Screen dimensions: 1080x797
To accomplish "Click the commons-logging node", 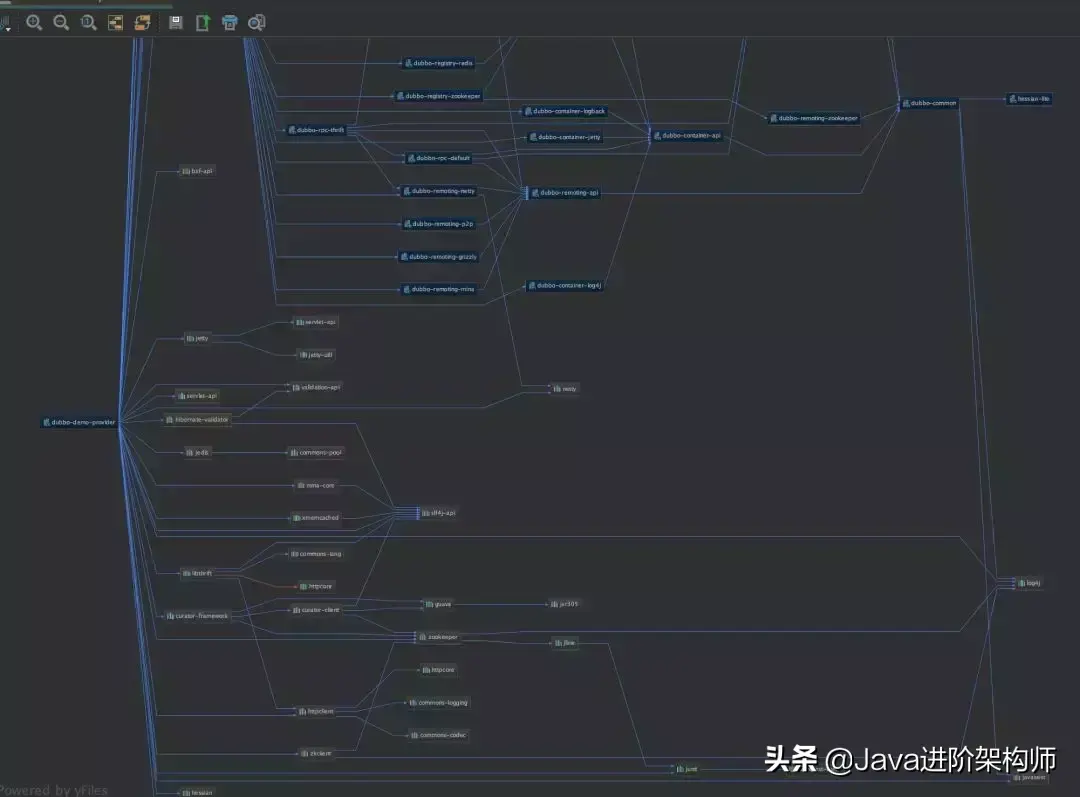I will coord(439,703).
